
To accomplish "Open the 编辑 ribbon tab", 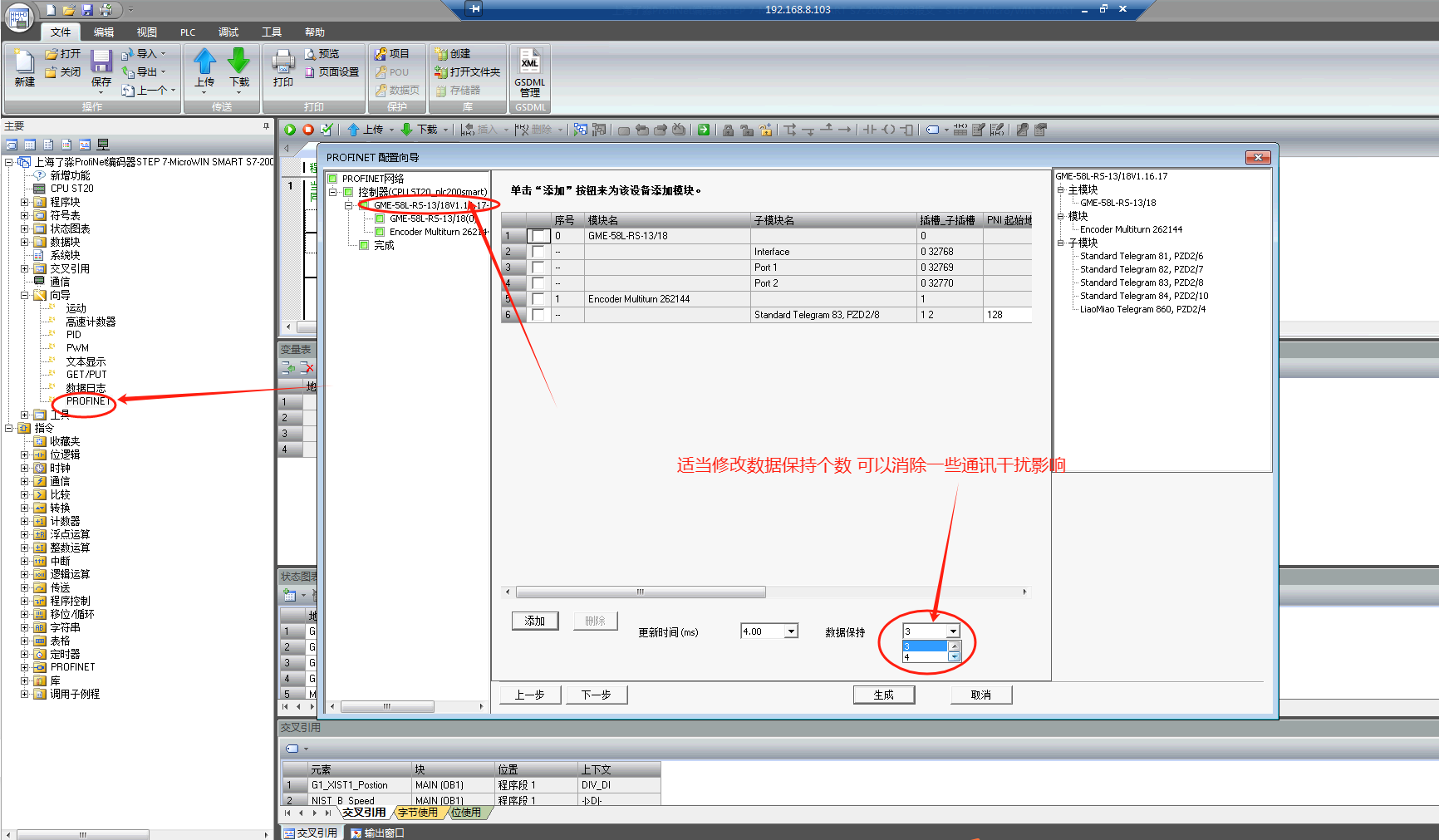I will point(104,32).
